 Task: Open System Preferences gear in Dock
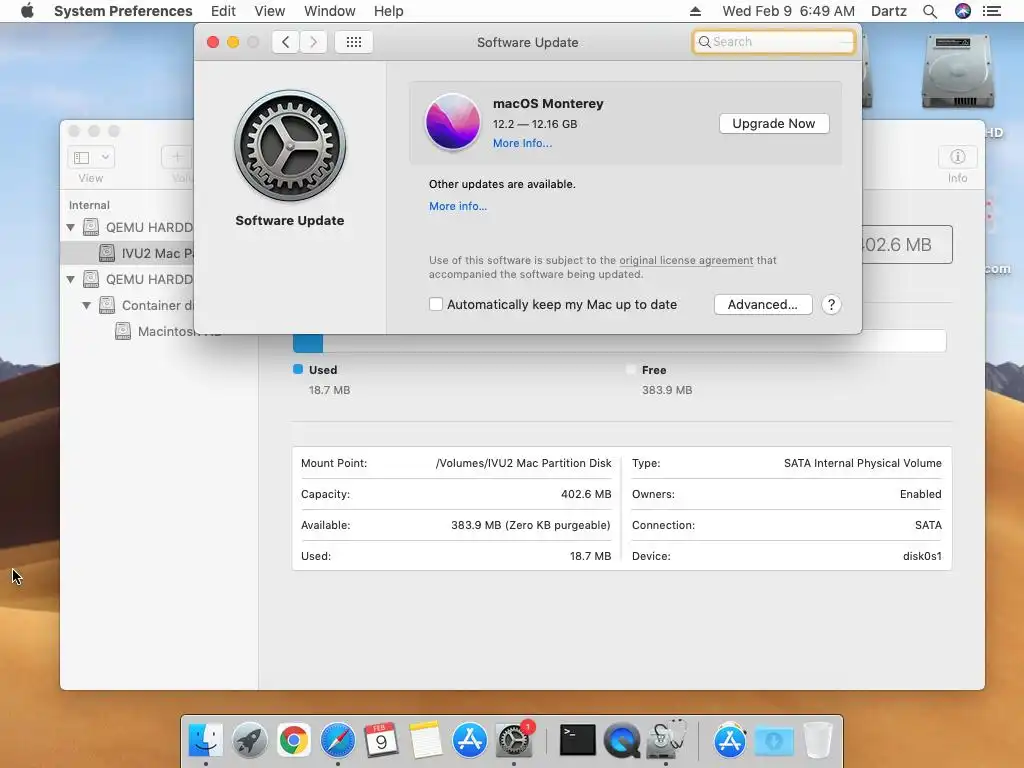[514, 740]
